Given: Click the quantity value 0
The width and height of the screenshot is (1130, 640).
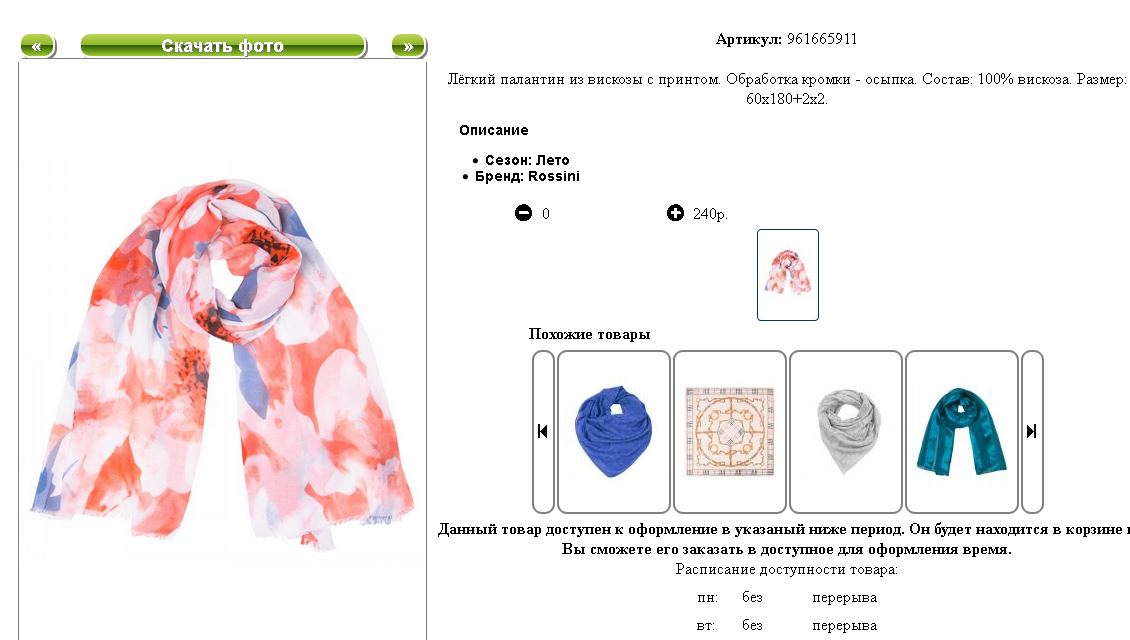Looking at the screenshot, I should [546, 214].
